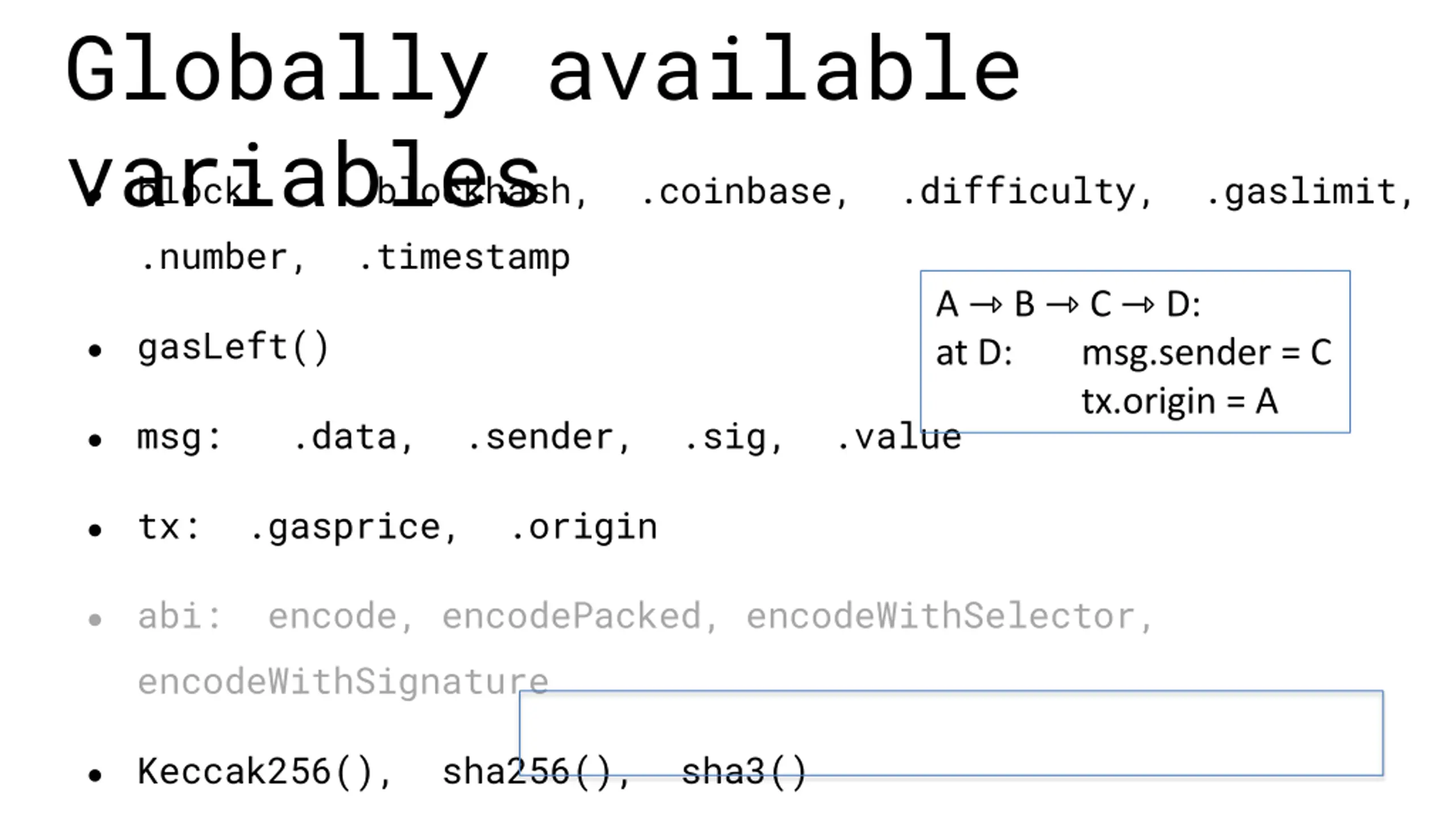This screenshot has height=819, width=1456.
Task: Click '.sig' in the msg line
Action: (x=726, y=439)
